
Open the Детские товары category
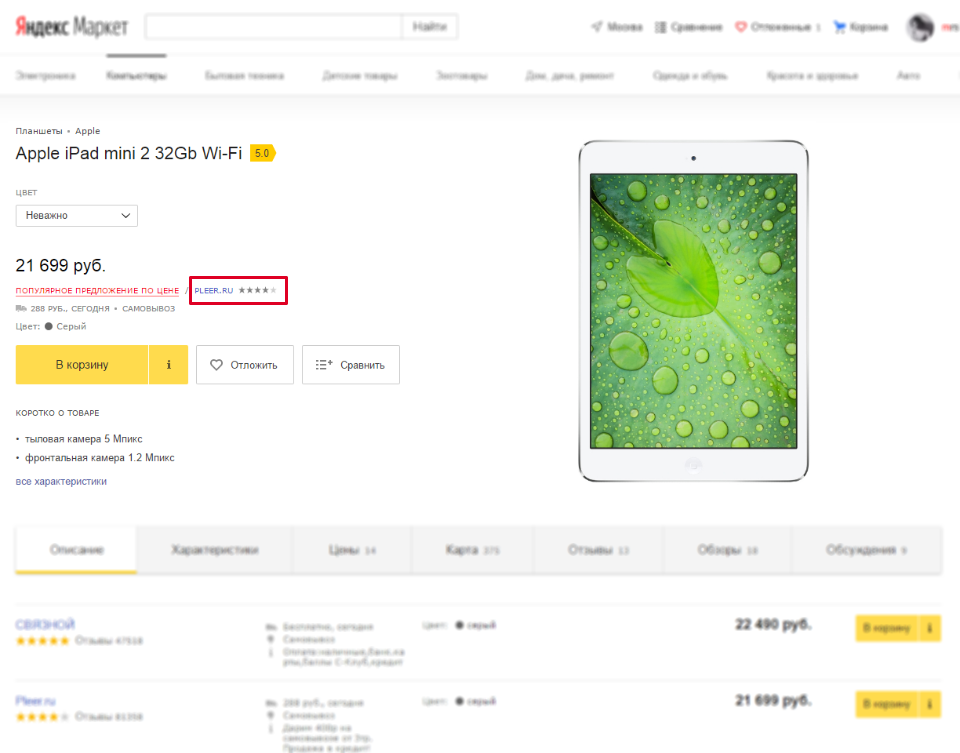point(360,76)
